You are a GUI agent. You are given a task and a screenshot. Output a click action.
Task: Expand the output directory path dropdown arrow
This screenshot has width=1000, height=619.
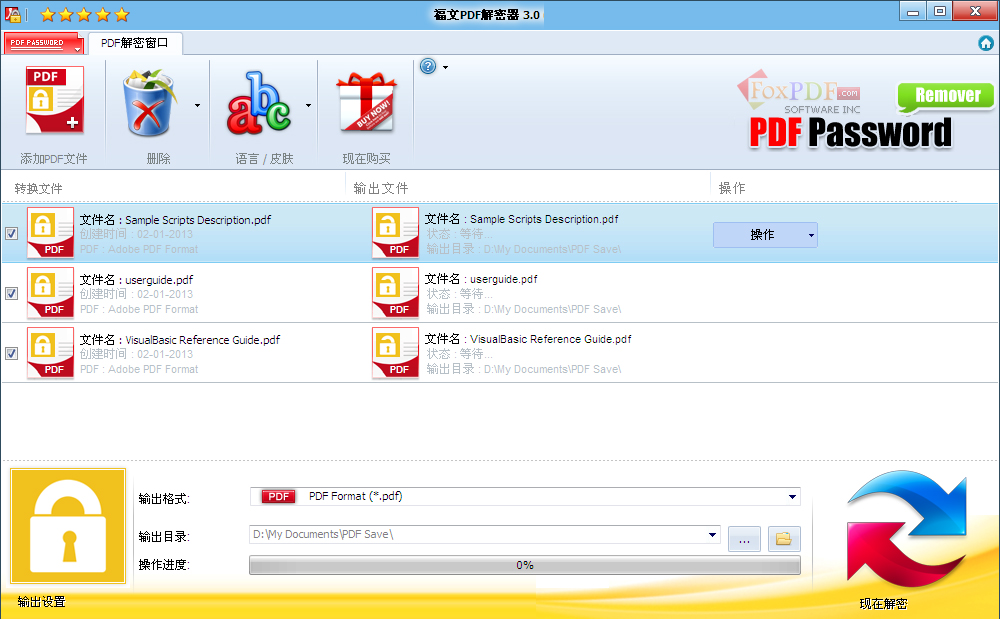click(x=712, y=535)
